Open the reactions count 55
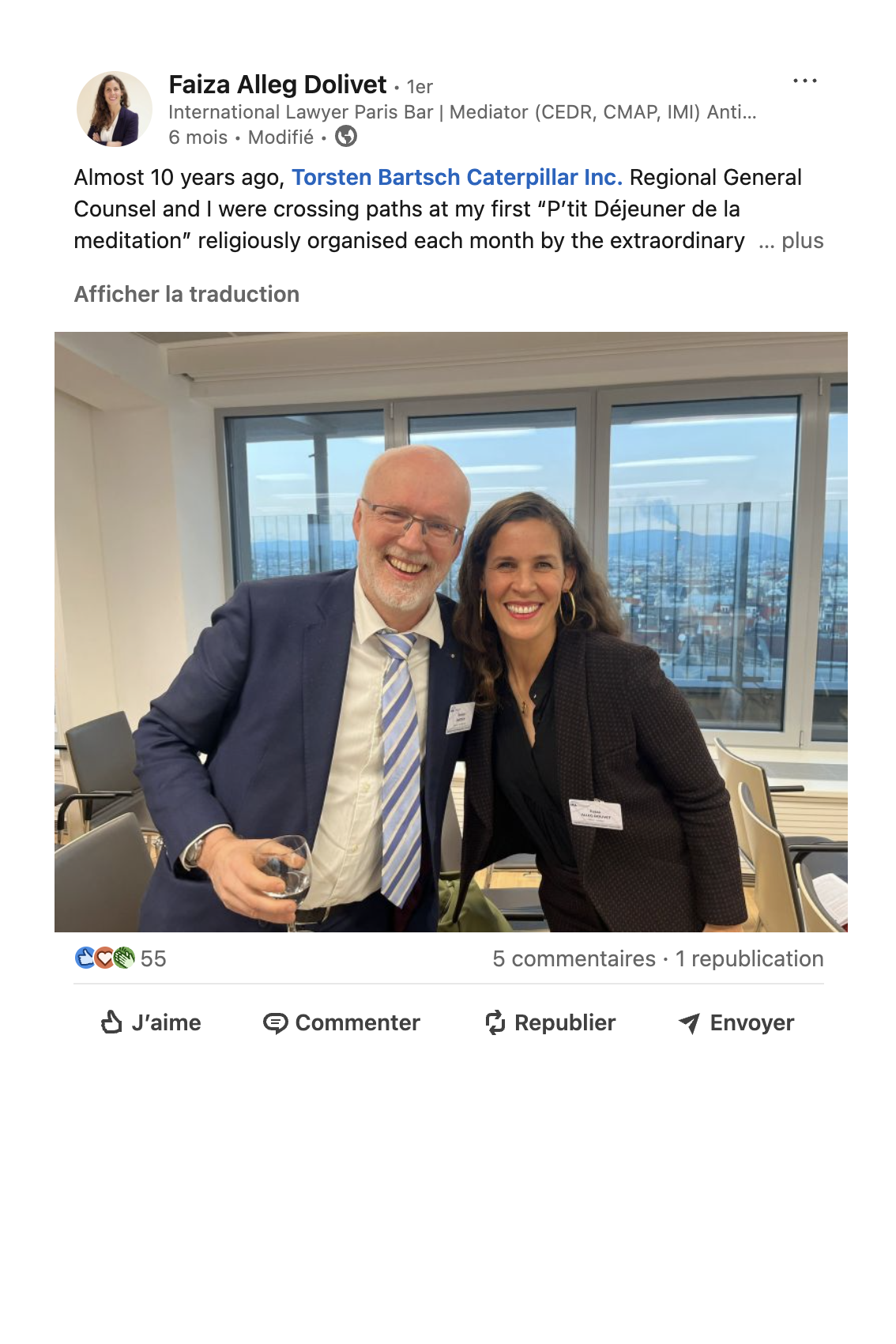Viewport: 896px width, 1344px height. (x=153, y=958)
